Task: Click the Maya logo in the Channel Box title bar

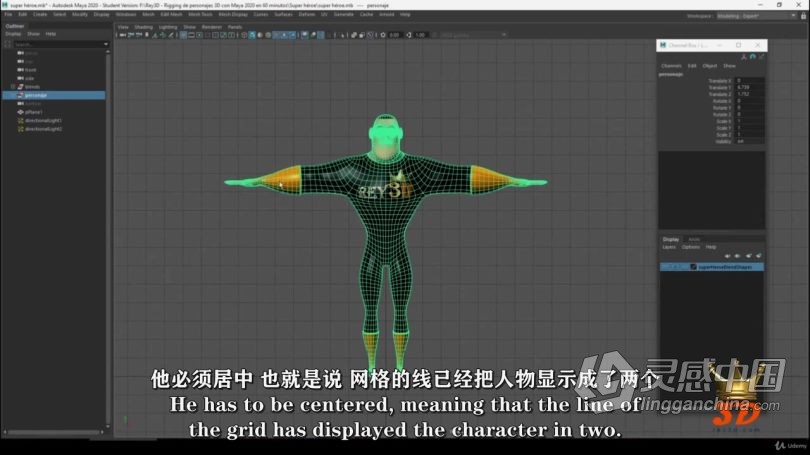Action: point(663,45)
